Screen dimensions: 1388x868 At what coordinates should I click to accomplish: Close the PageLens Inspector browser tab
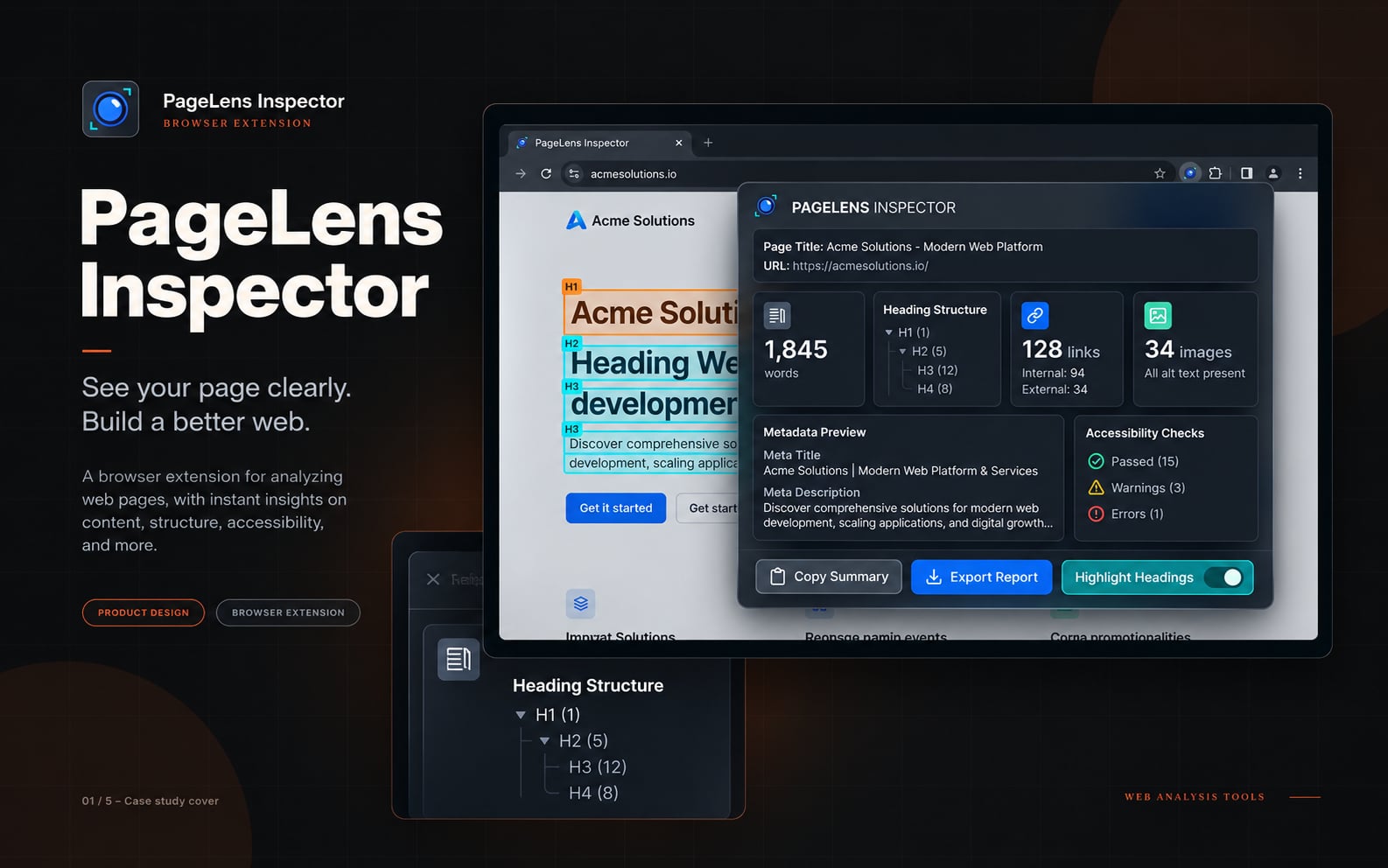[679, 143]
